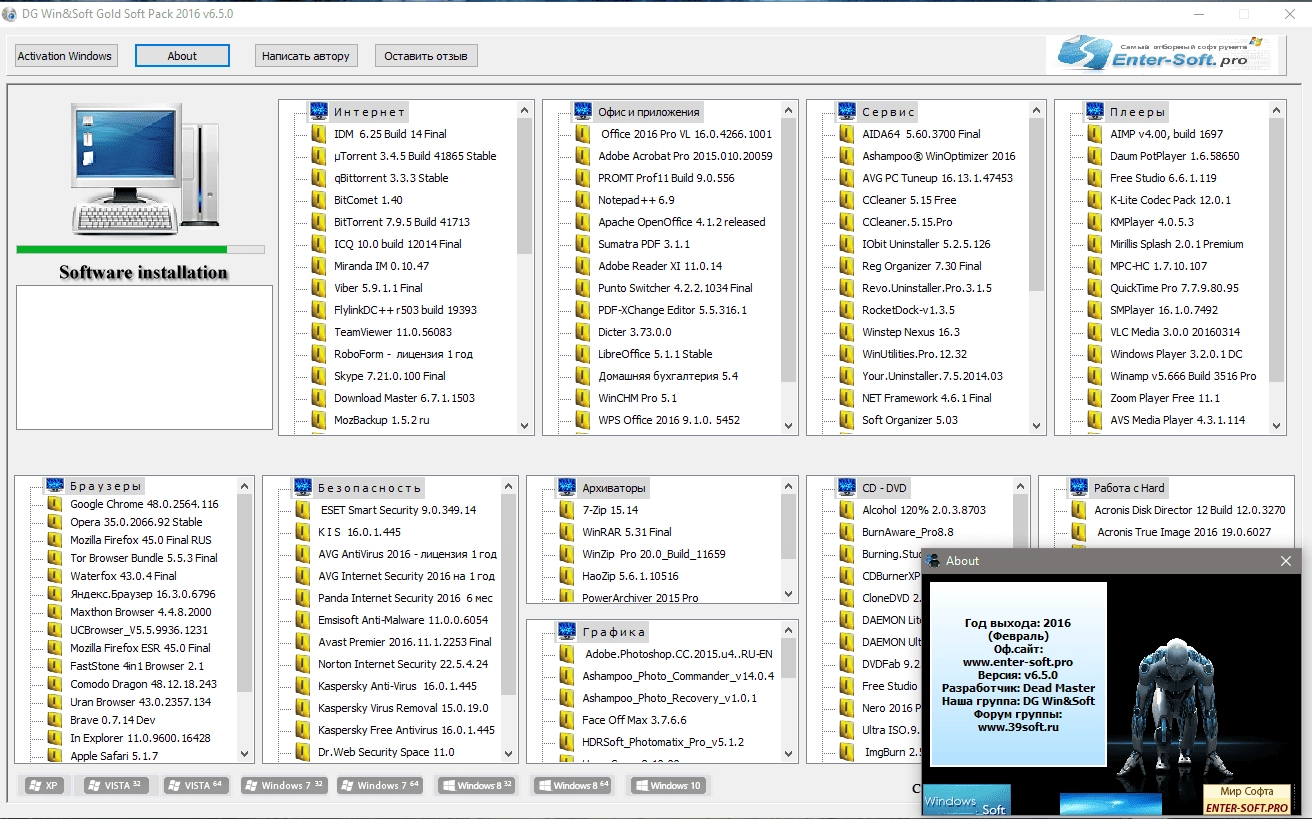This screenshot has width=1312, height=819.
Task: Click the up arrow of Офис и приложения scrollbar
Action: point(789,110)
